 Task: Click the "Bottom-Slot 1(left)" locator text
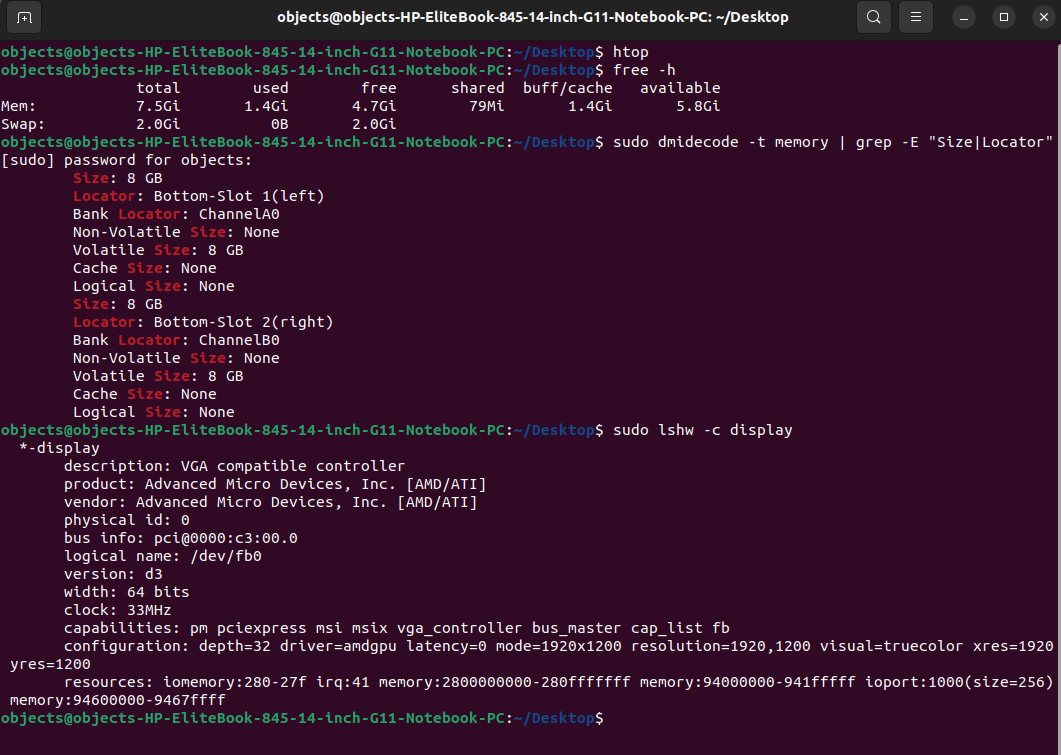click(x=239, y=196)
